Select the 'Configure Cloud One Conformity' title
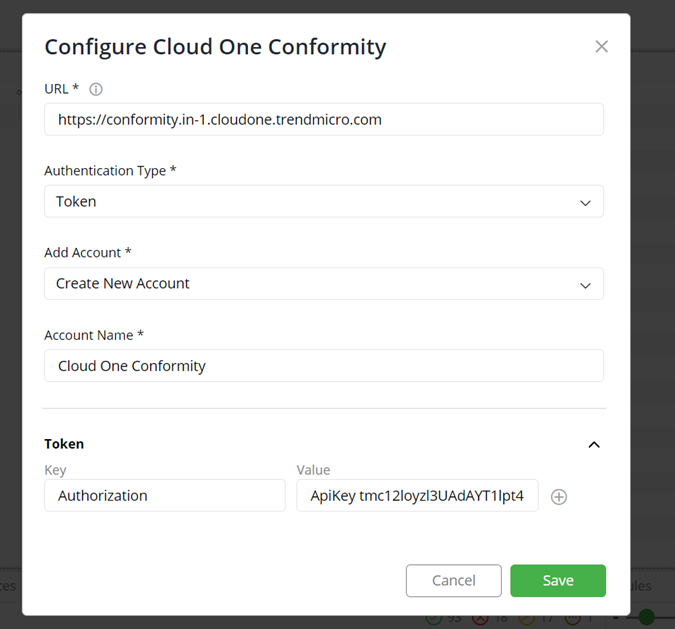Image resolution: width=675 pixels, height=629 pixels. coord(215,47)
